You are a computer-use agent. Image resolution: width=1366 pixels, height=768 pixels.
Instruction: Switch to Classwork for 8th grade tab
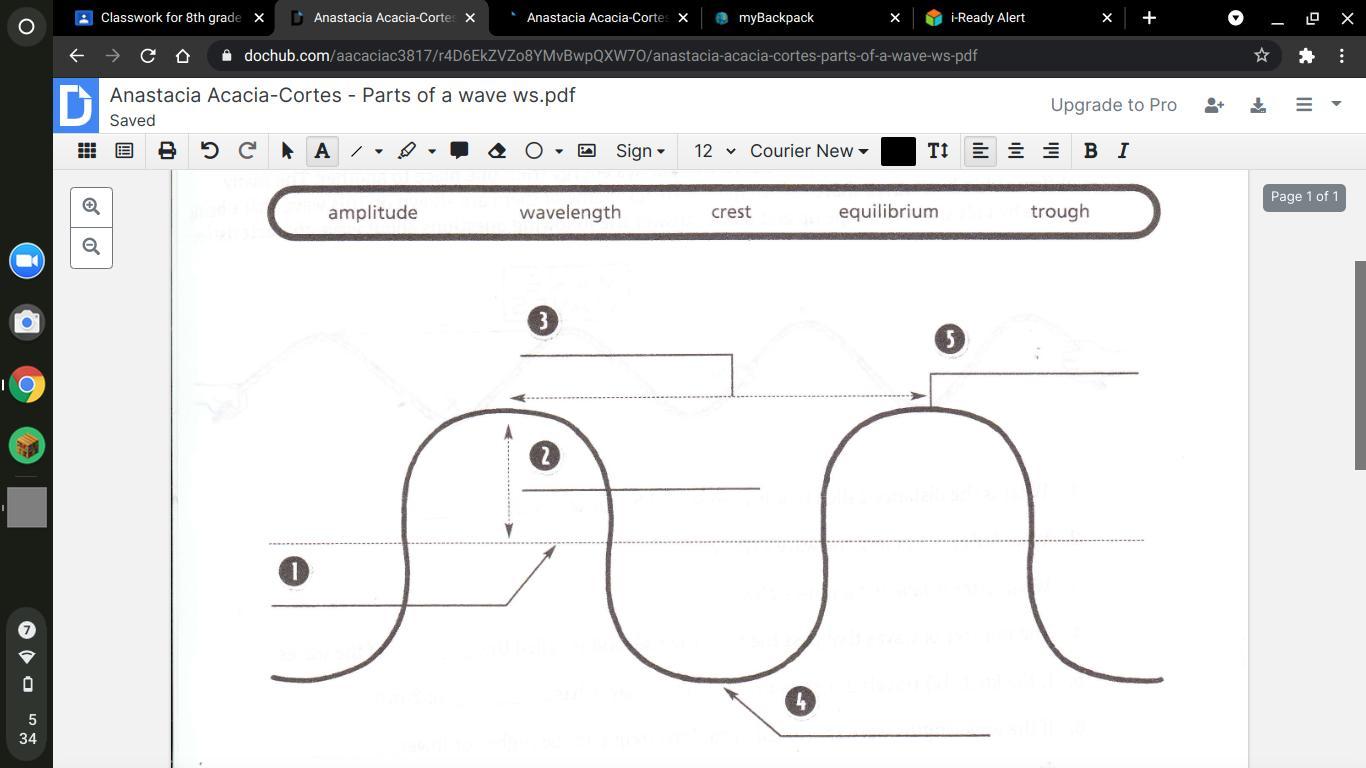(171, 18)
